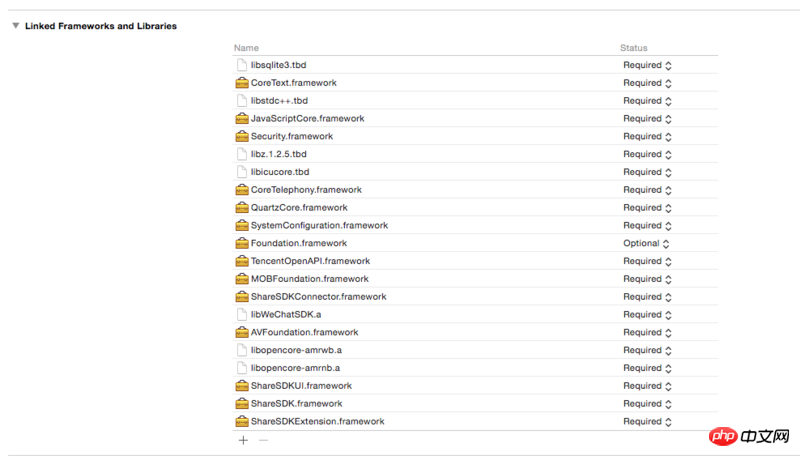The image size is (800, 456).
Task: Open status dropdown for AVFoundation.framework
Action: point(647,332)
